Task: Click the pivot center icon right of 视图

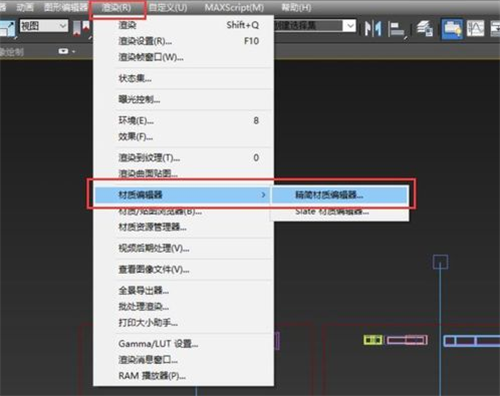Action: (x=81, y=28)
